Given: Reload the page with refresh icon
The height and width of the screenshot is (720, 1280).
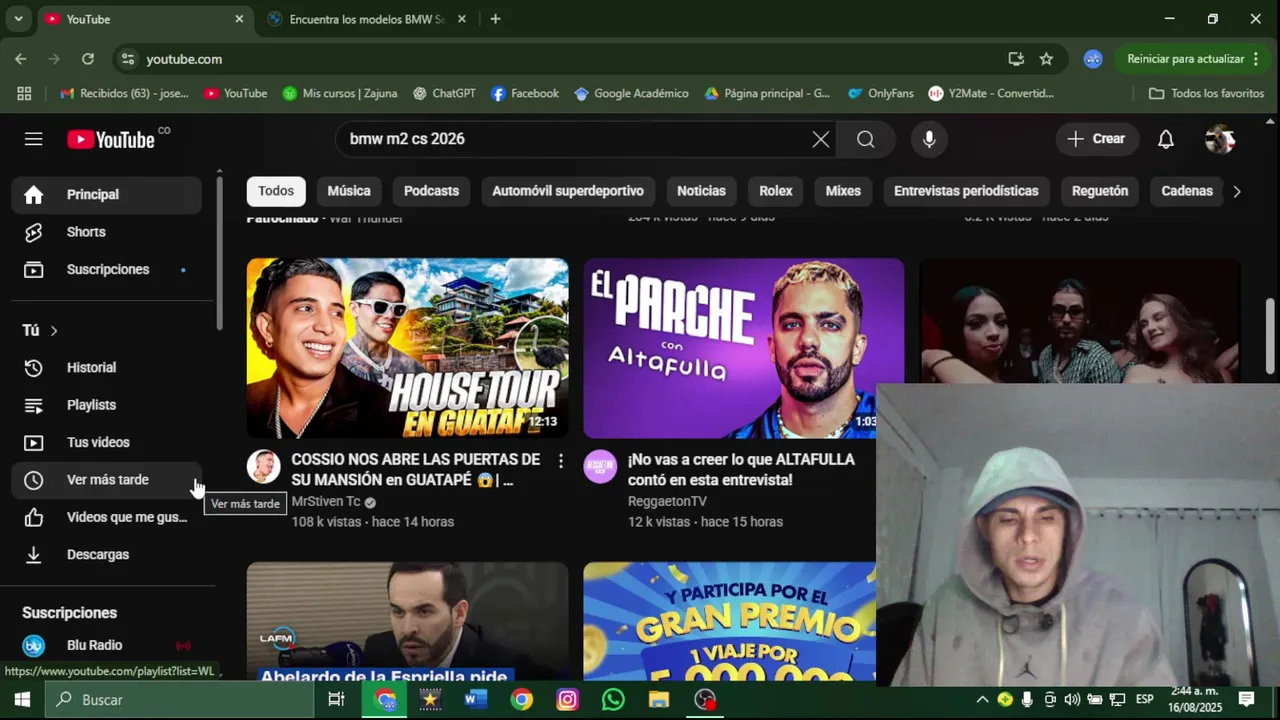Looking at the screenshot, I should pyautogui.click(x=88, y=59).
